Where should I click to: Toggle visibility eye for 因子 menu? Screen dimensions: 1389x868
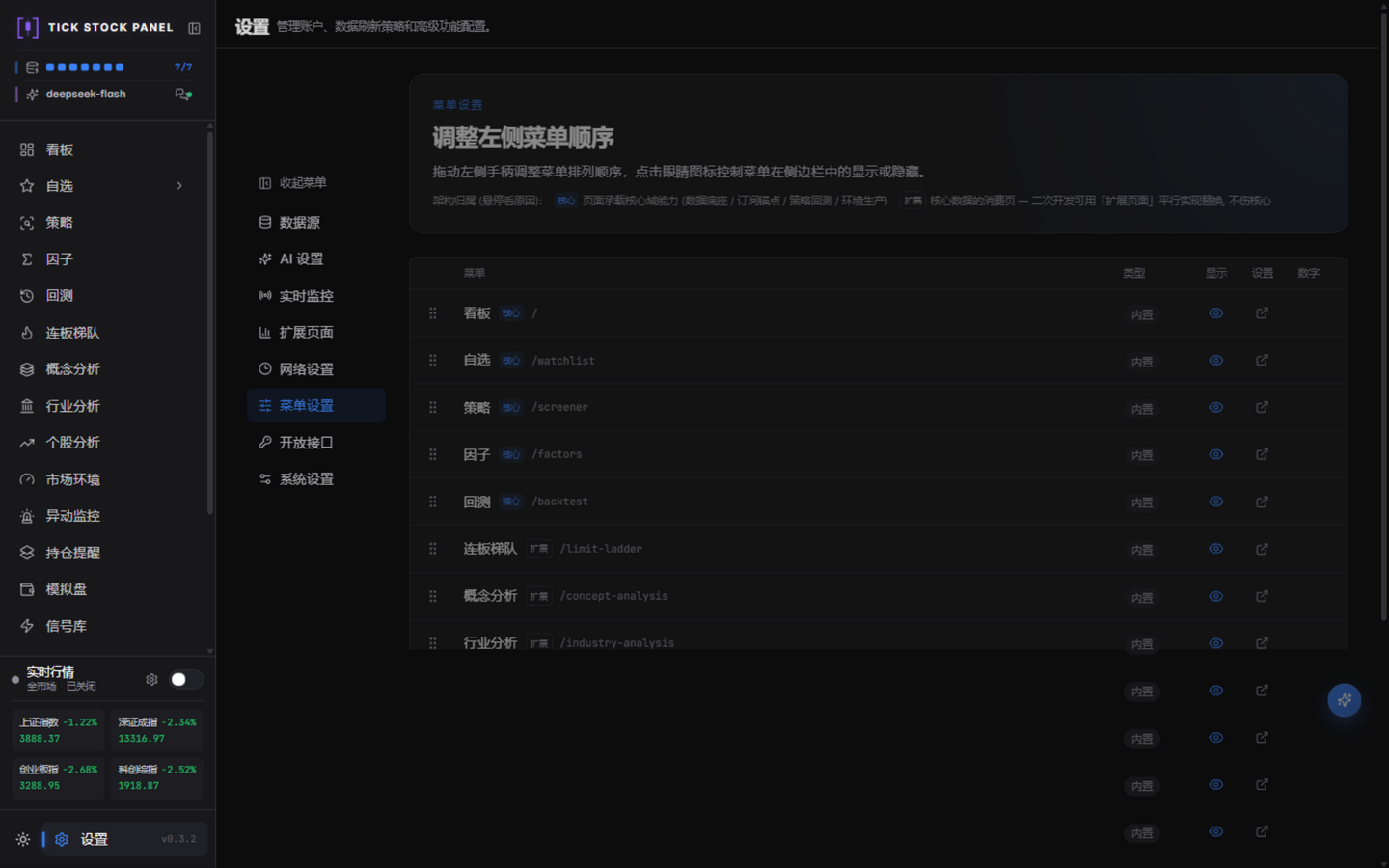pyautogui.click(x=1215, y=454)
